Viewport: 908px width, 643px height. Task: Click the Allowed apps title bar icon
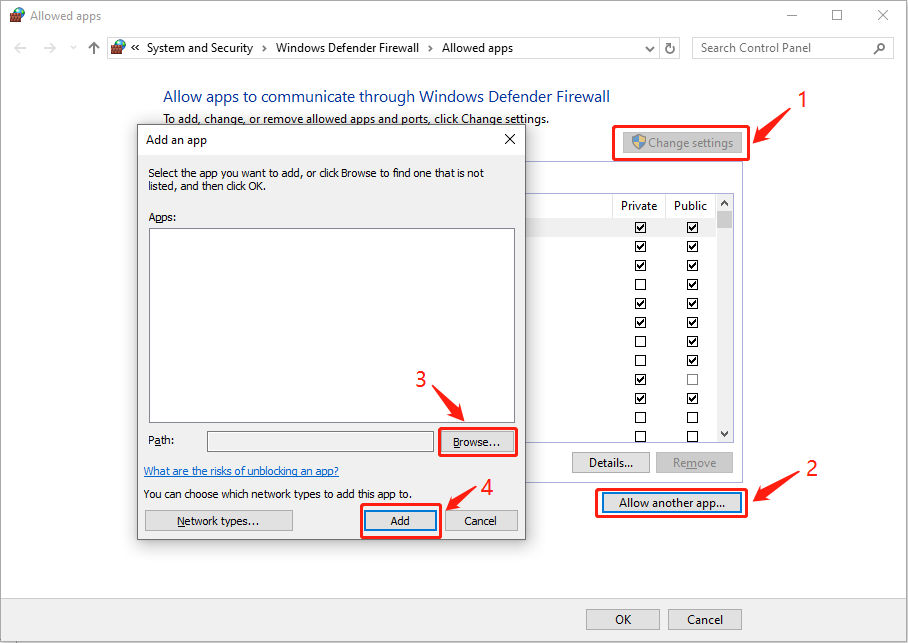click(x=17, y=15)
